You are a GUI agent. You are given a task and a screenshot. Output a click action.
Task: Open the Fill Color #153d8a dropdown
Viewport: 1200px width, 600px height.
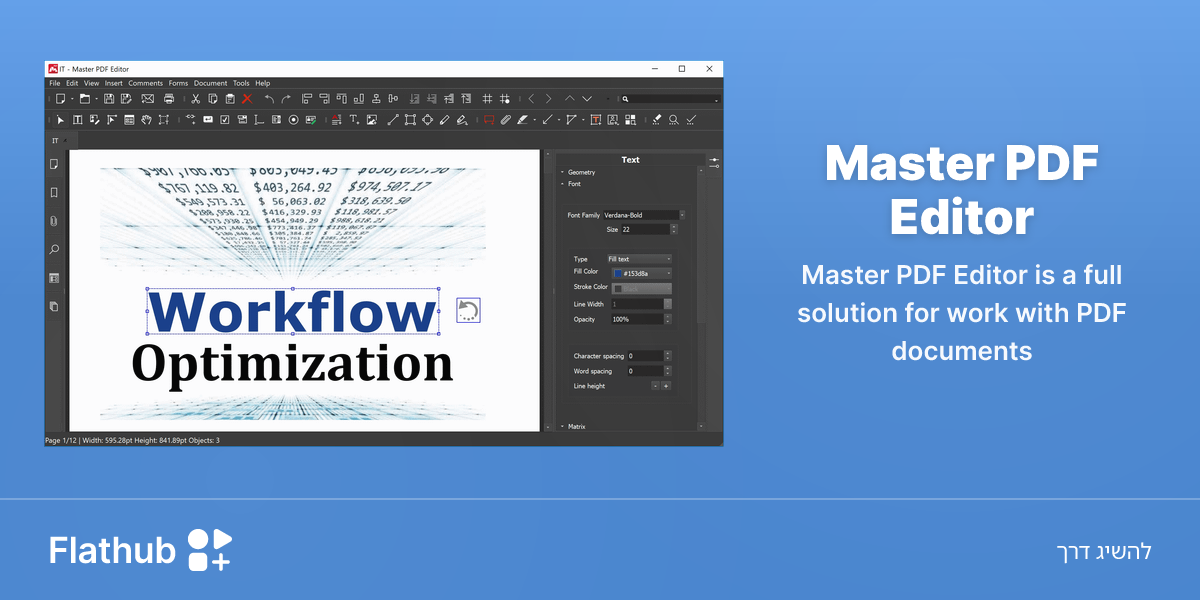[642, 272]
